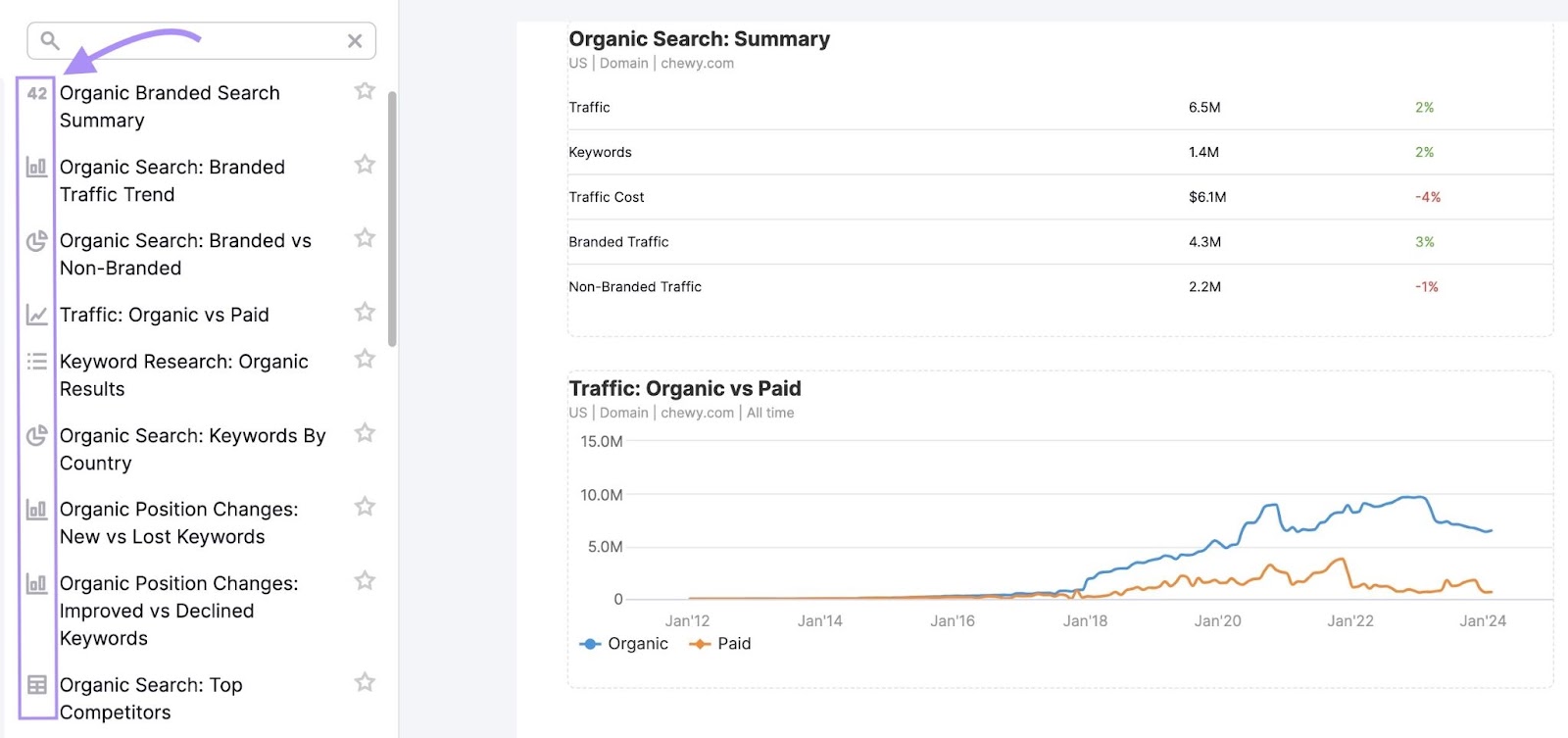Star the Keywords By Country widget
1568x738 pixels.
coord(365,433)
